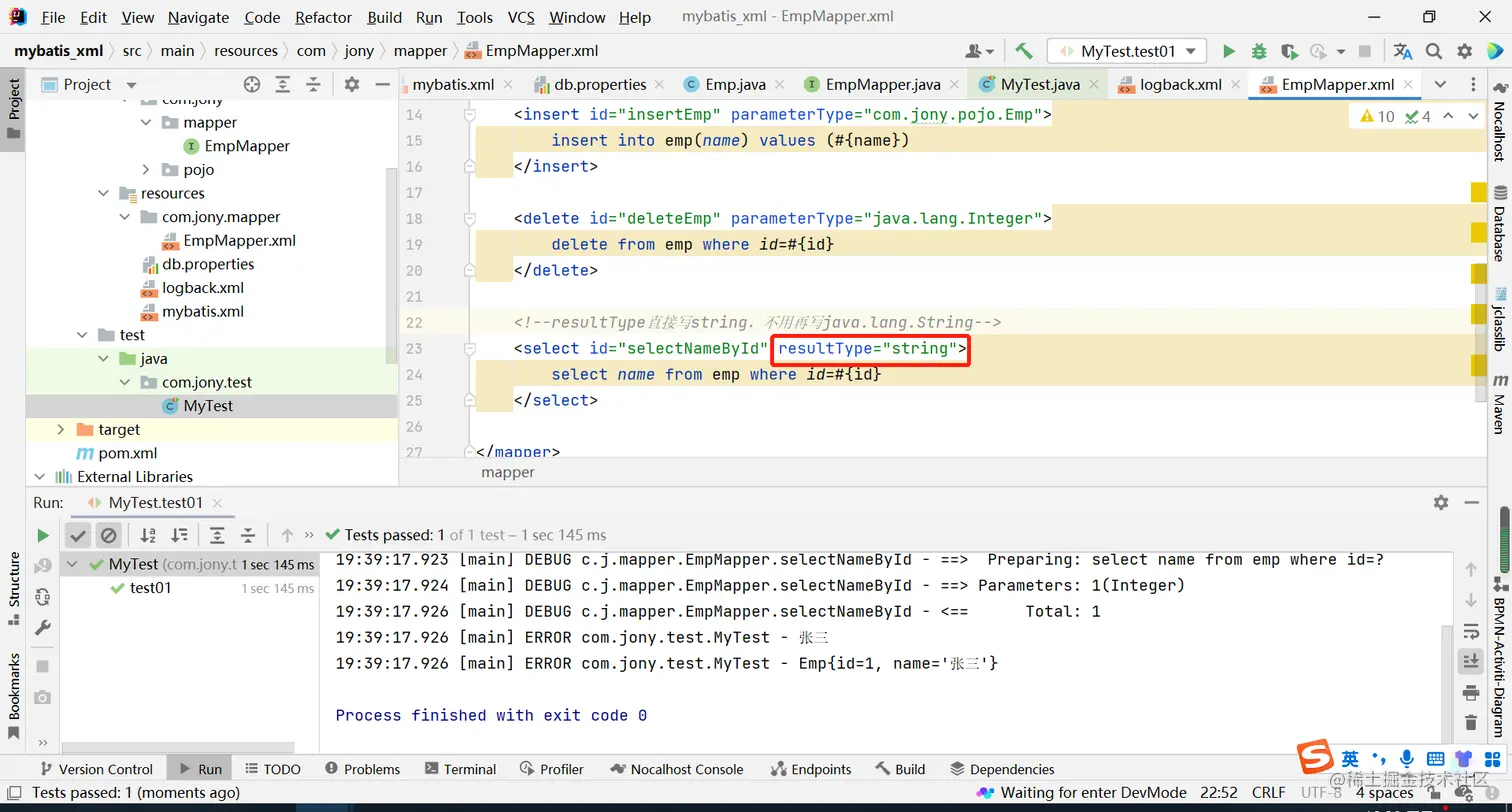Image resolution: width=1512 pixels, height=812 pixels.
Task: Expand all nodes in the Project panel
Action: click(283, 85)
